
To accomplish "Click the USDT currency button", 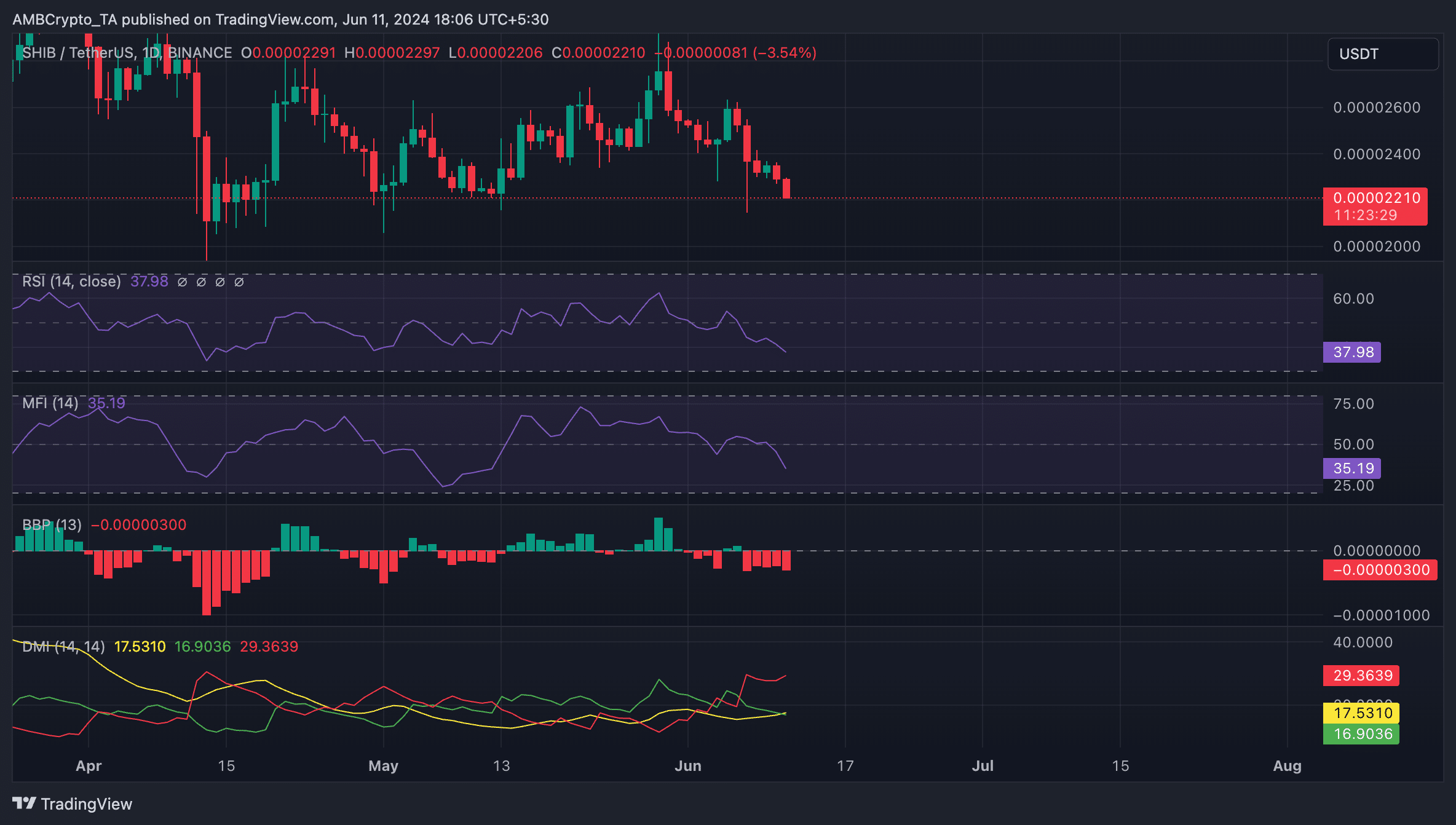I will 1383,54.
